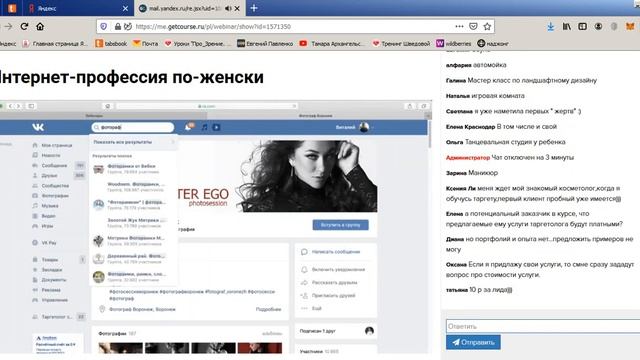Select the Деревянный рай search result

pos(133,259)
